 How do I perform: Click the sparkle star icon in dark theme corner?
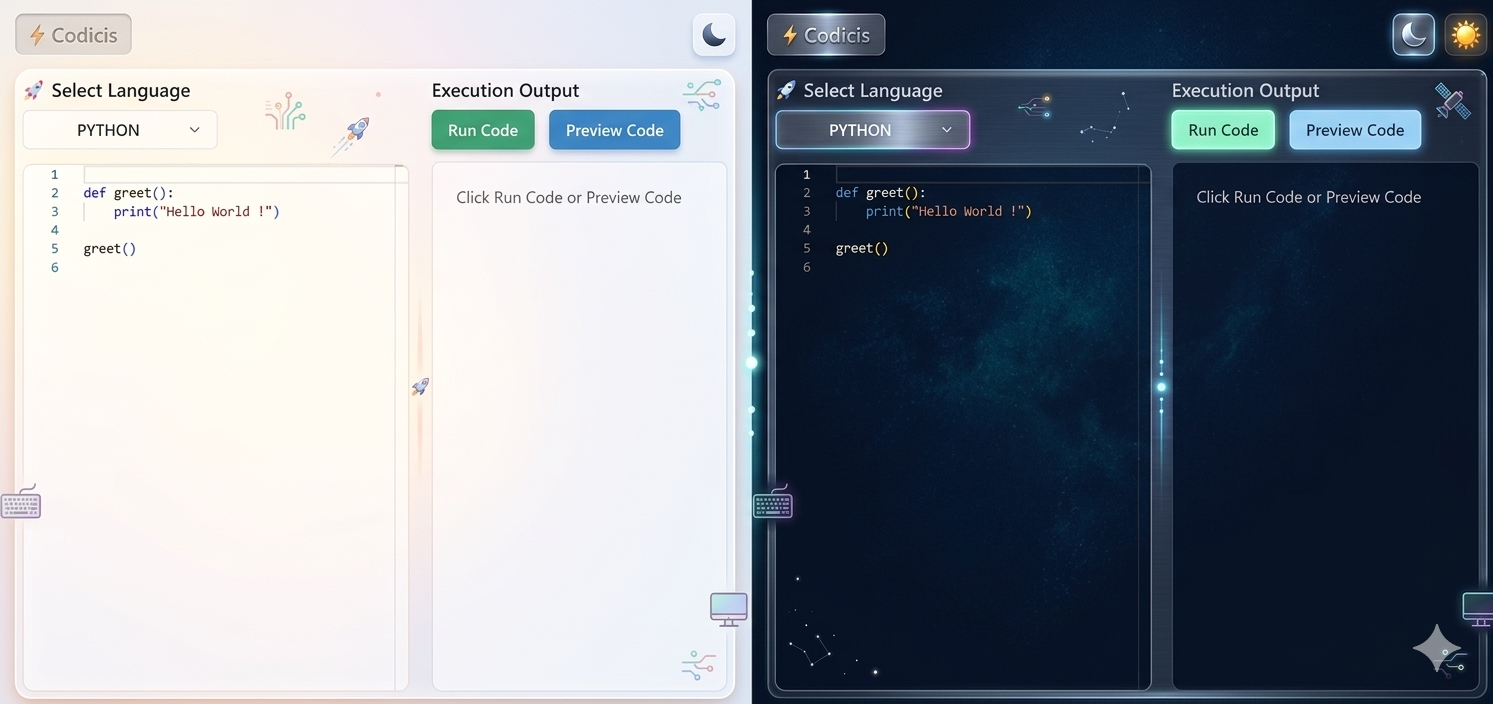1438,650
